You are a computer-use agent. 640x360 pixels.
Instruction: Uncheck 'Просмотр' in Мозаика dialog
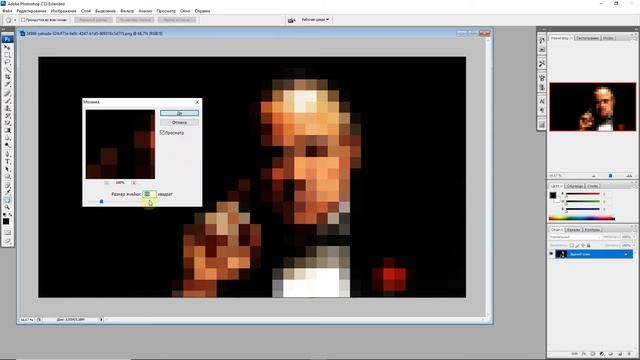point(162,133)
